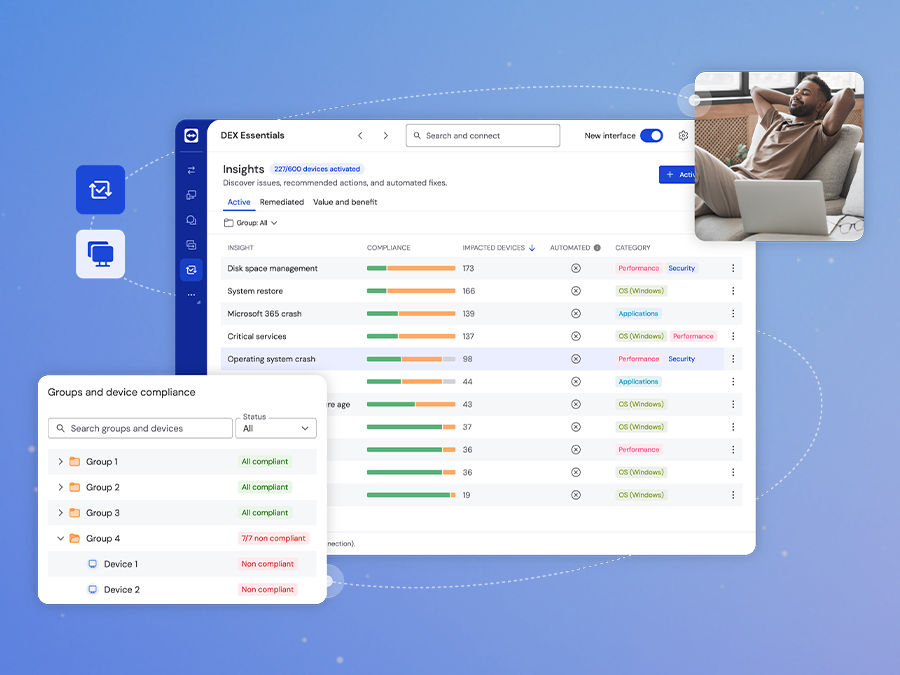Collapse the Group 4 folder
This screenshot has width=900, height=675.
click(x=60, y=539)
